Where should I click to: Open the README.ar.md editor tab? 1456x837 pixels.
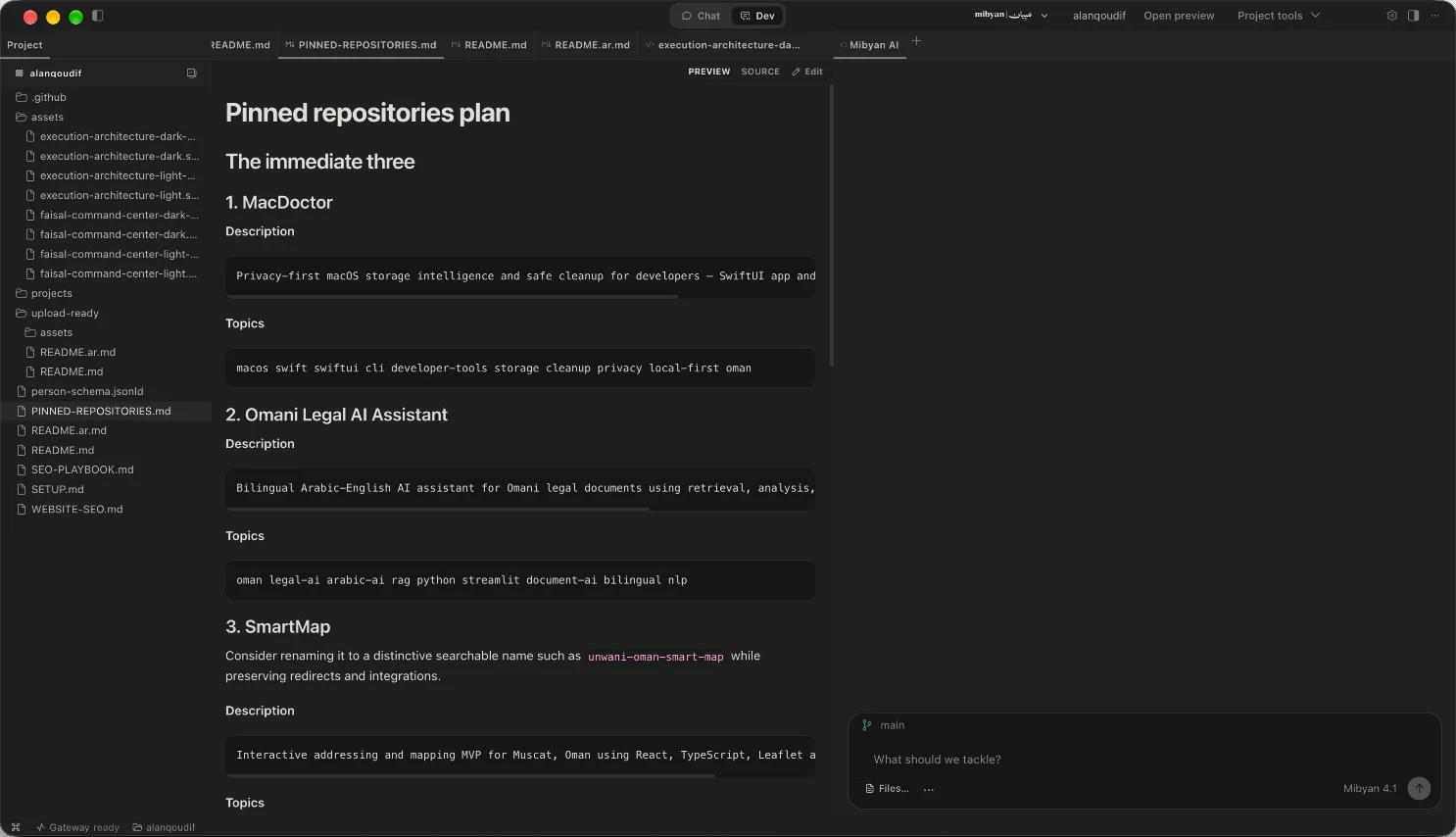586,45
